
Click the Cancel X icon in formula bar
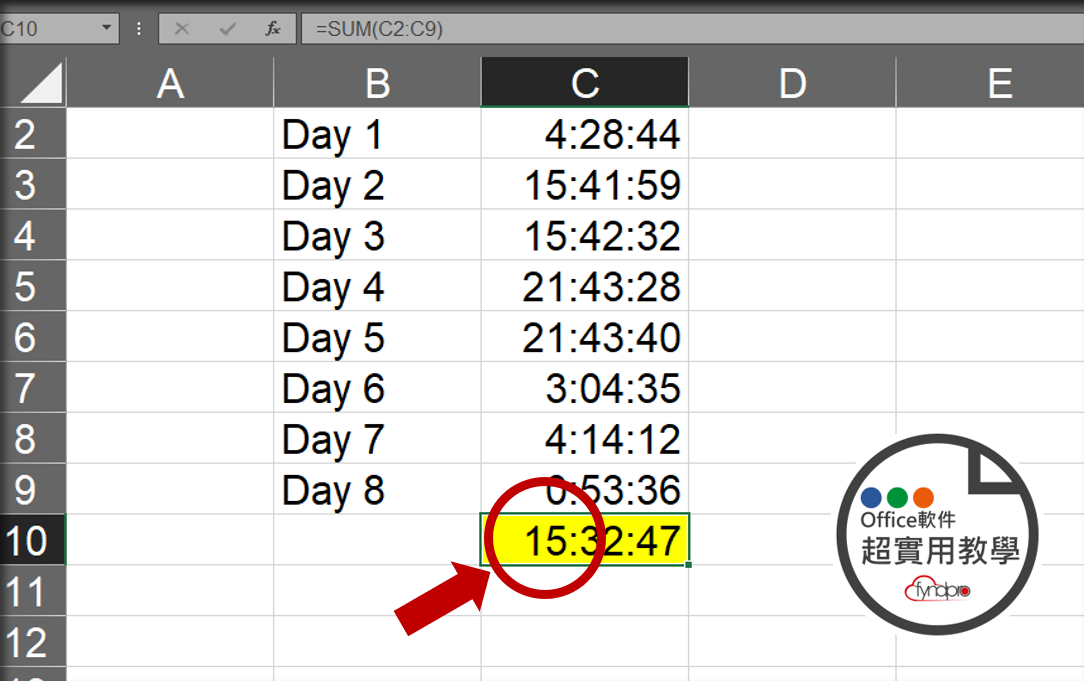coord(182,28)
